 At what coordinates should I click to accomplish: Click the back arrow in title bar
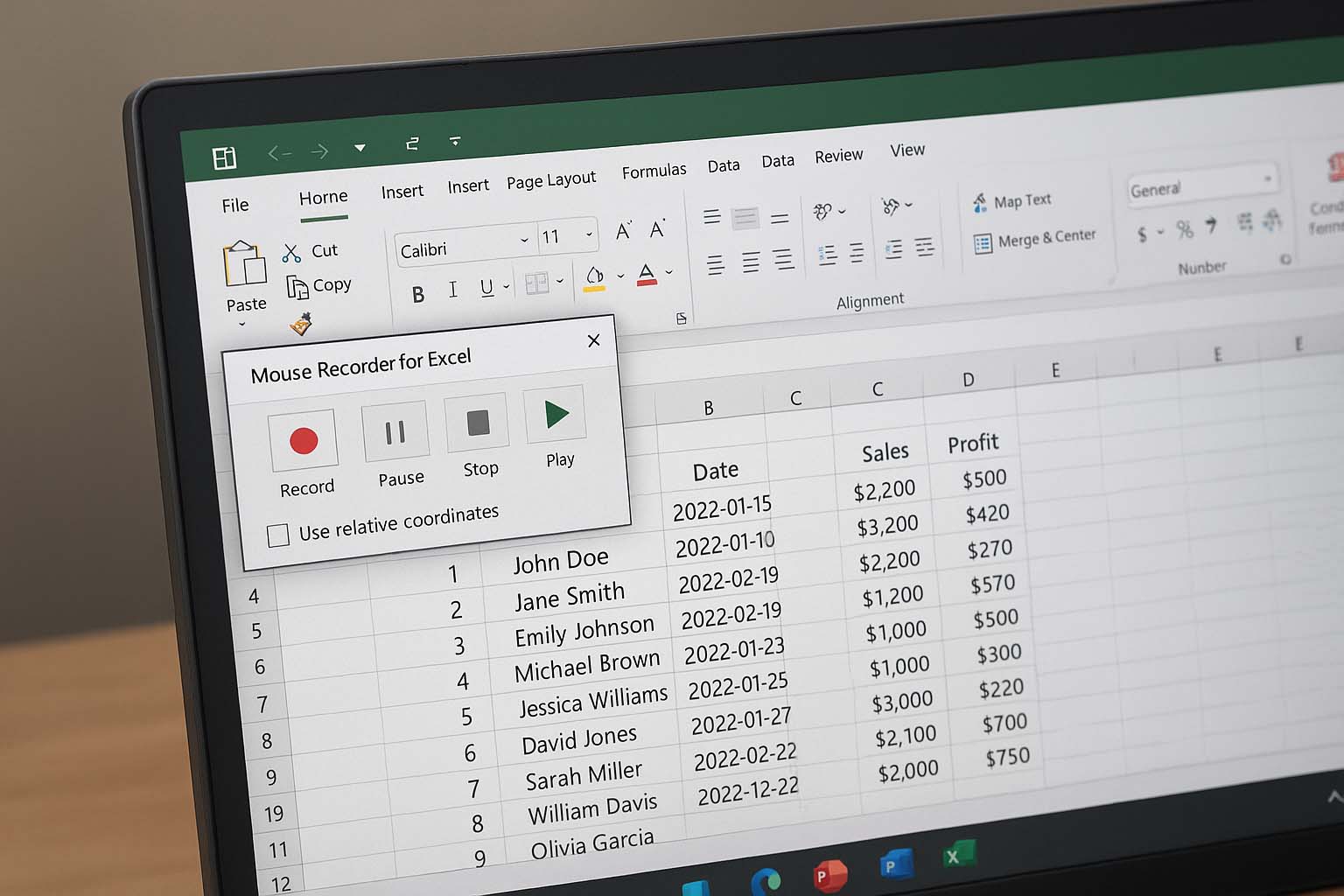(279, 154)
